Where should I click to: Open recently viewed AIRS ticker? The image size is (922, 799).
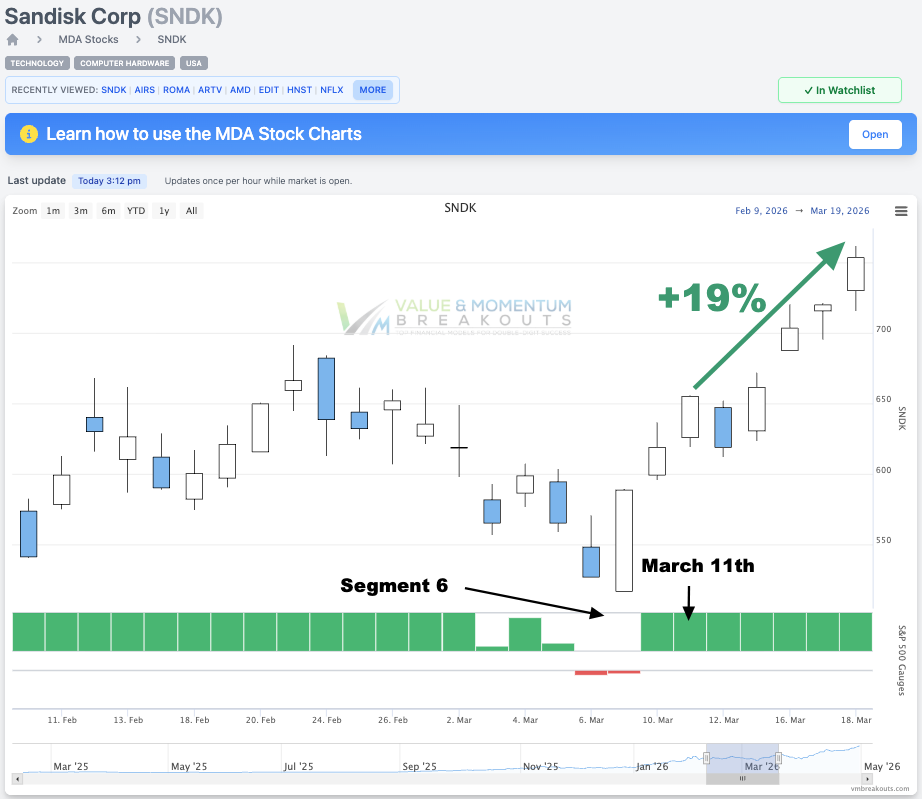(x=145, y=90)
